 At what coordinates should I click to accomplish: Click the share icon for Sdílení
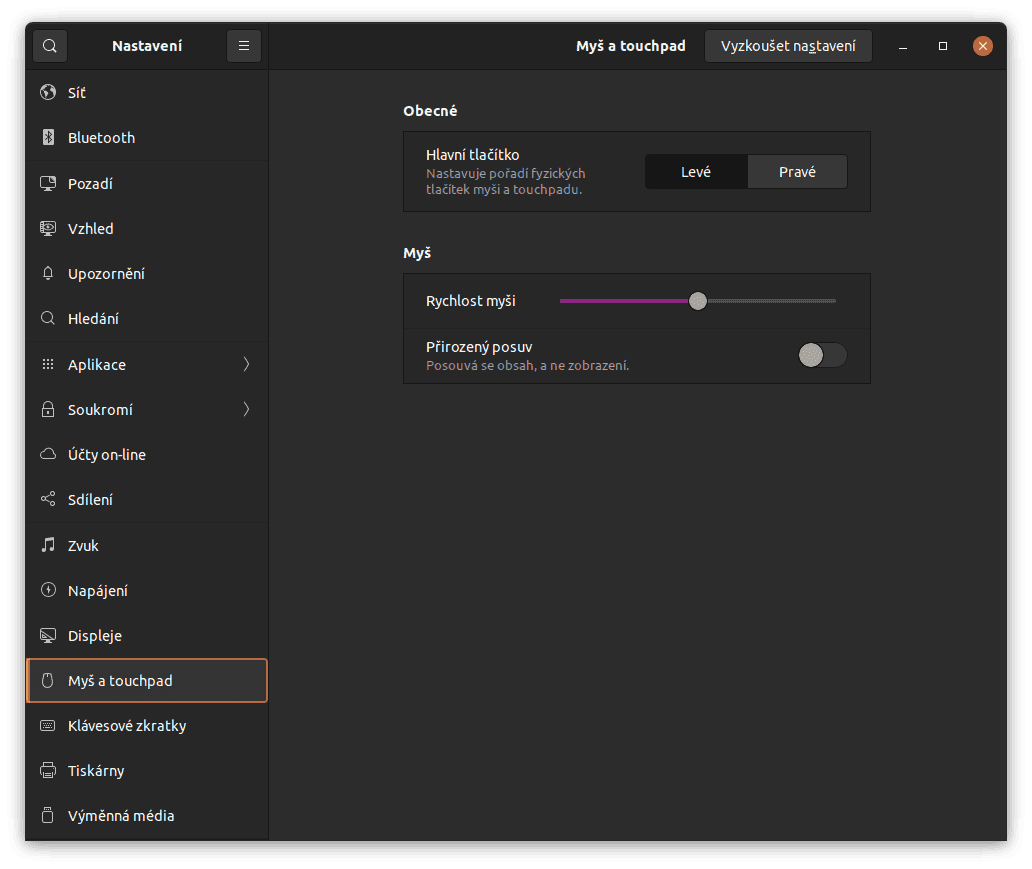point(47,500)
